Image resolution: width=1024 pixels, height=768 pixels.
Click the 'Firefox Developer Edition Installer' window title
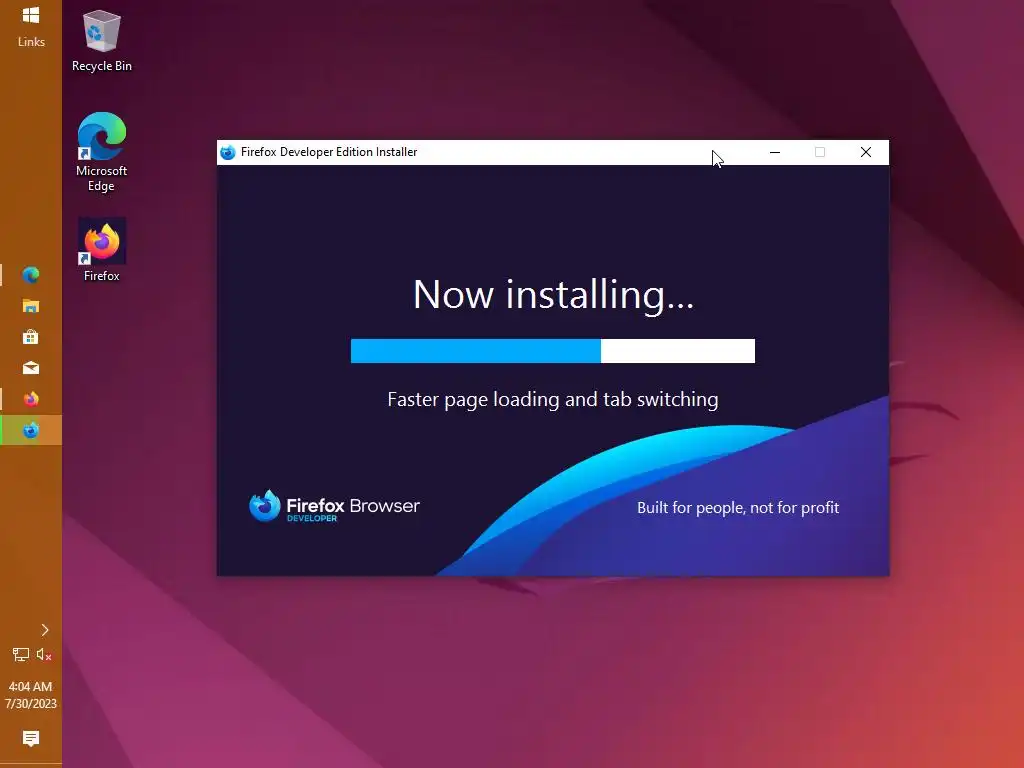(x=328, y=152)
